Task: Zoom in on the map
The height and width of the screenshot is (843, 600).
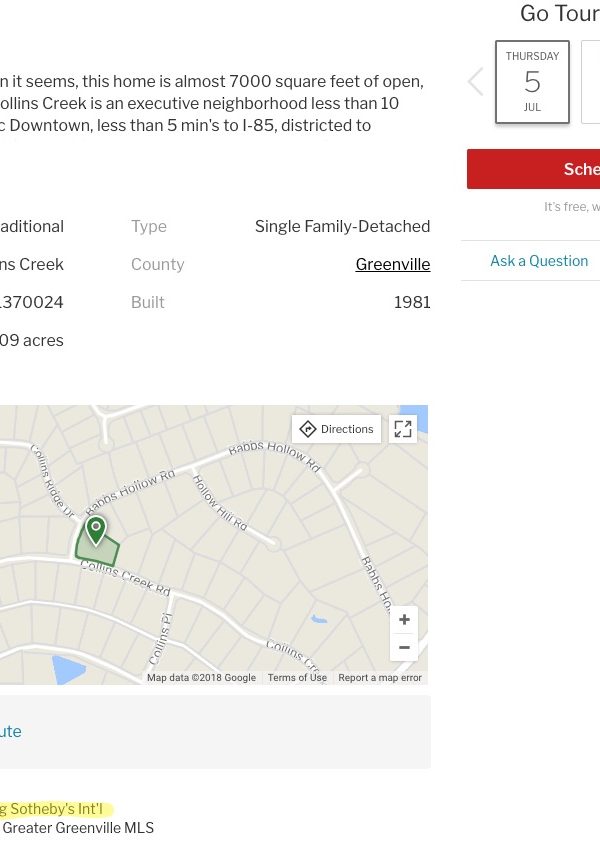Action: (404, 620)
